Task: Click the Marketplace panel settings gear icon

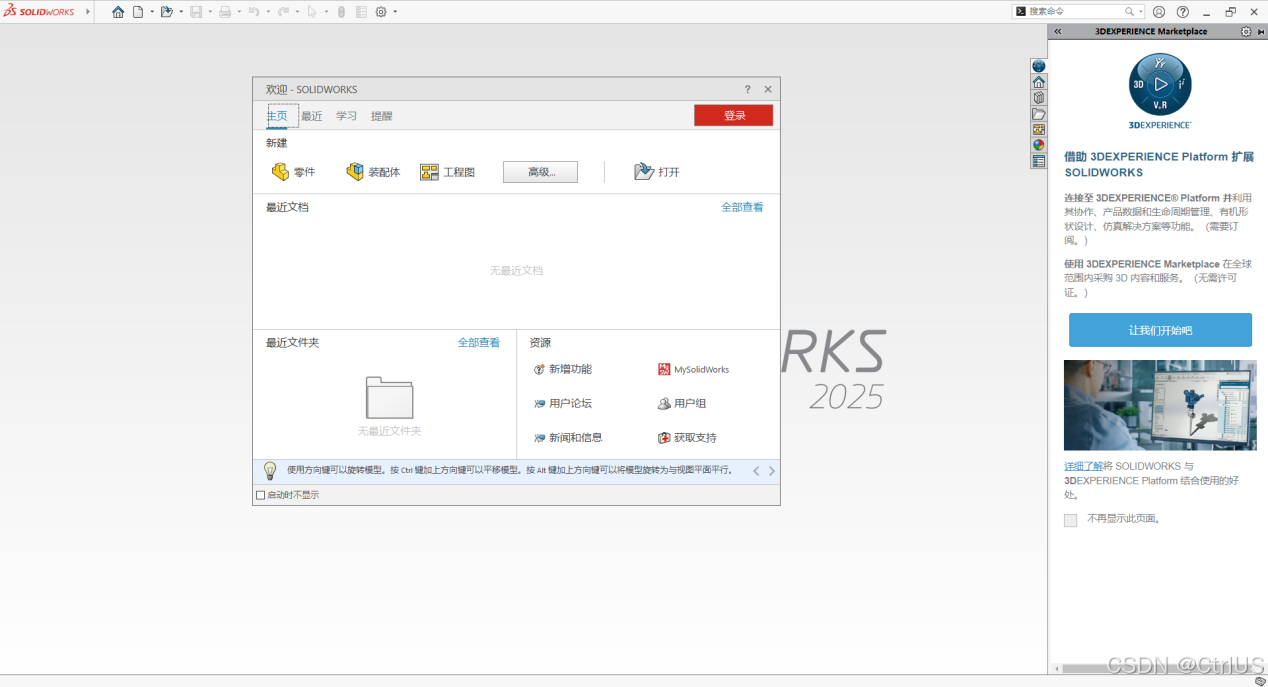Action: pyautogui.click(x=1246, y=32)
